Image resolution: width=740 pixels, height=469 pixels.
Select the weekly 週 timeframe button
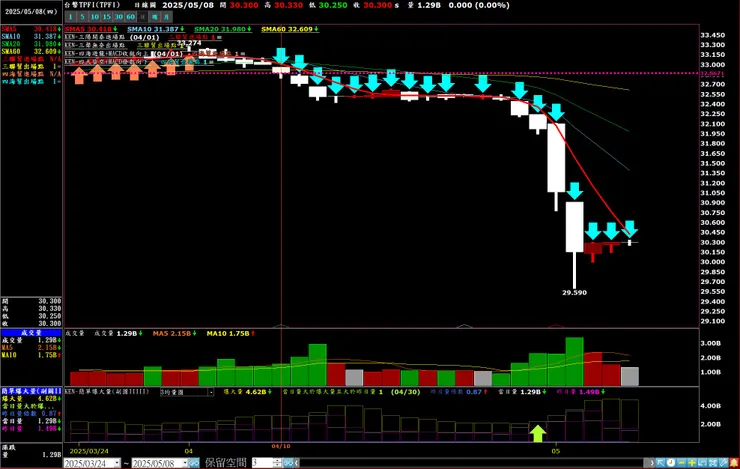pyautogui.click(x=154, y=17)
